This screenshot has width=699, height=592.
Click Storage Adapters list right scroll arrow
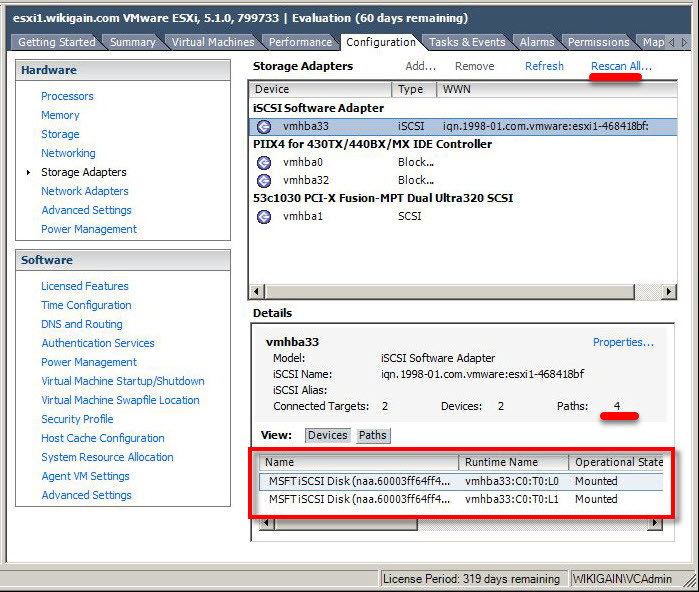click(668, 292)
